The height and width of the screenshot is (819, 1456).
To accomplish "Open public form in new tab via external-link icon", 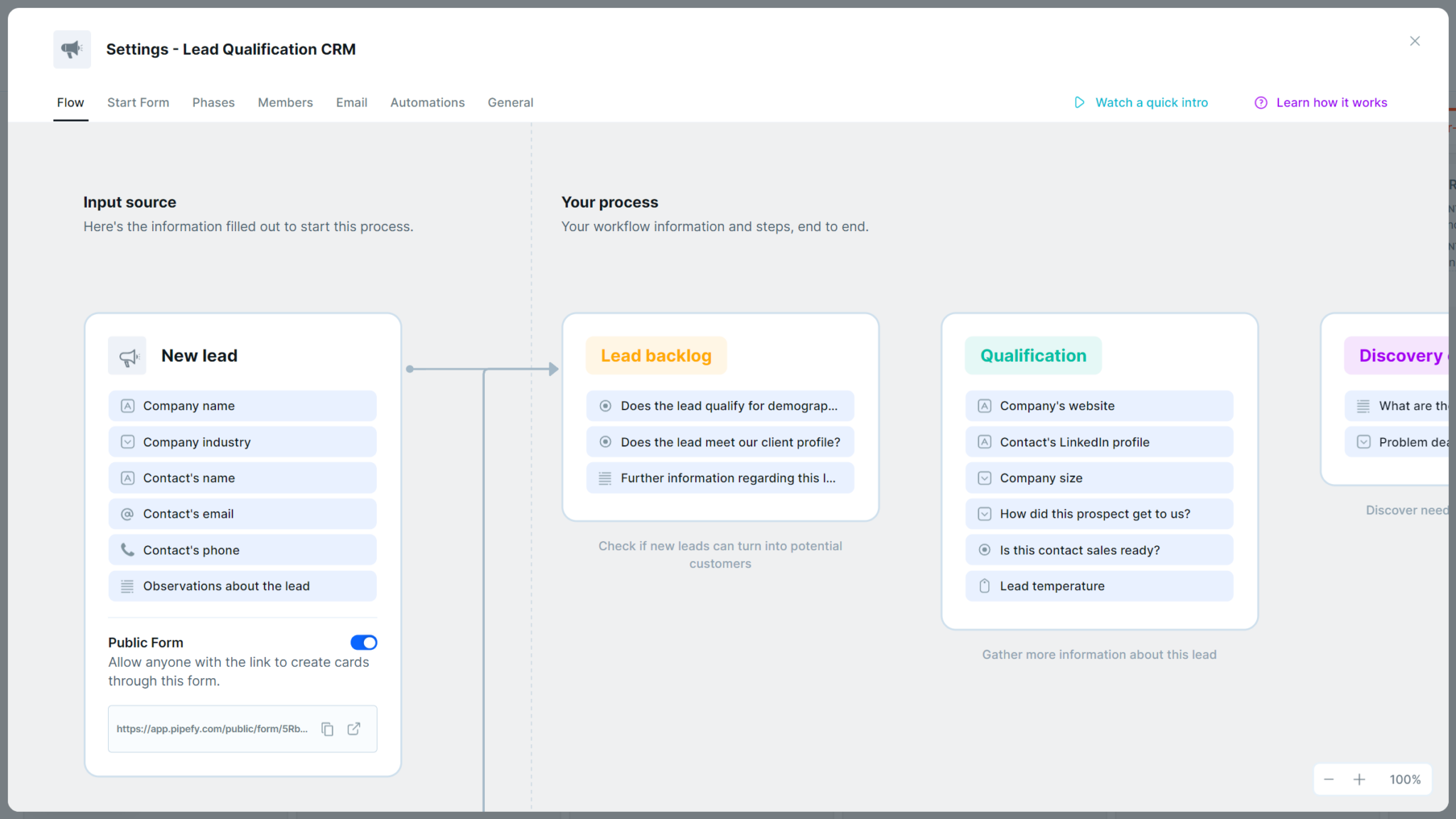I will click(x=353, y=729).
